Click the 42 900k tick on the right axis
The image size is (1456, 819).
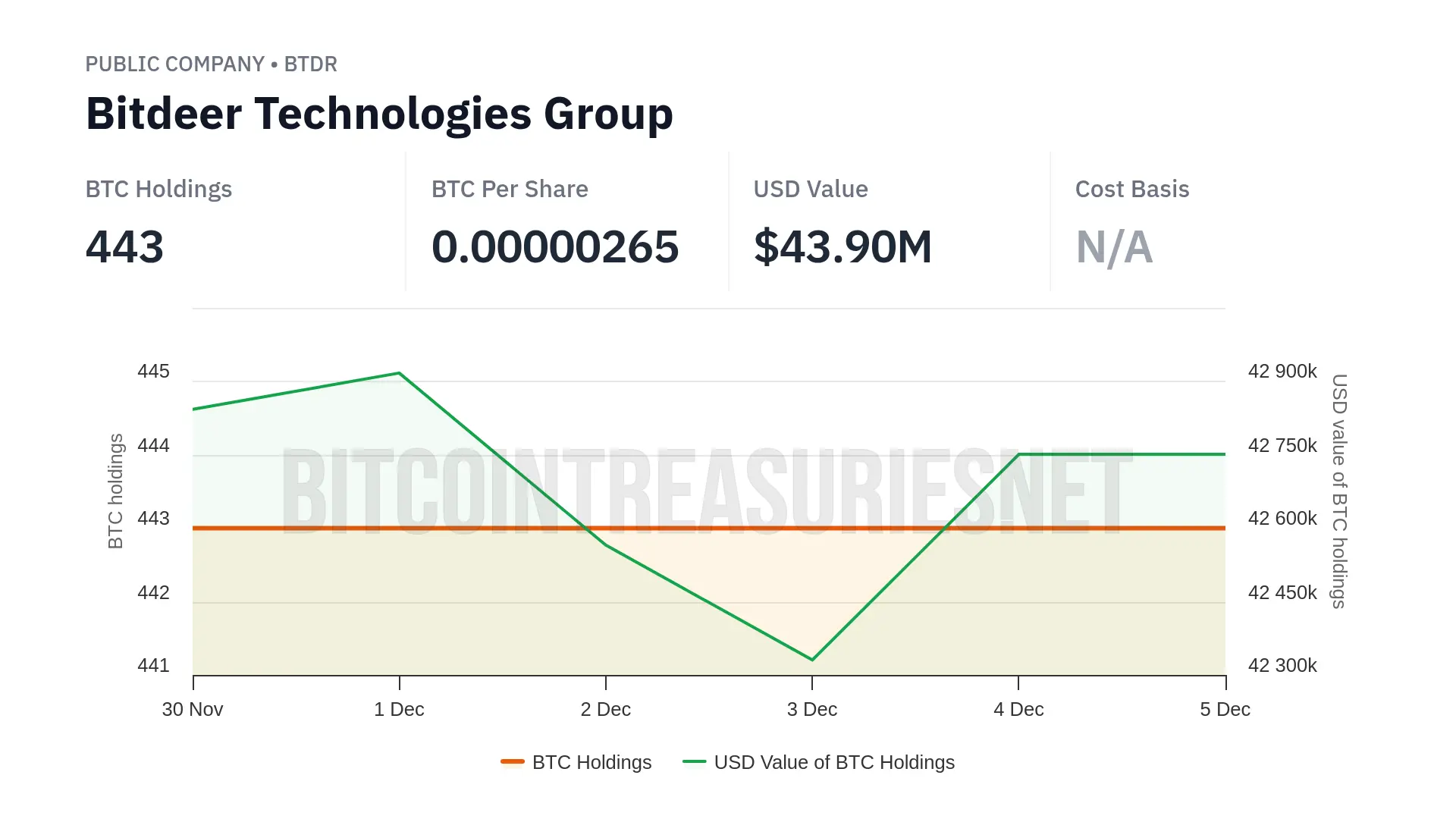[x=1282, y=372]
